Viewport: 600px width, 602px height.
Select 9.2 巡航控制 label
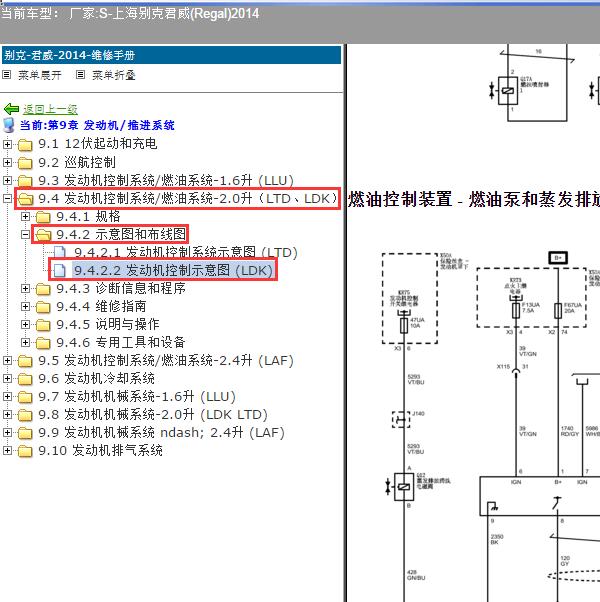point(77,162)
